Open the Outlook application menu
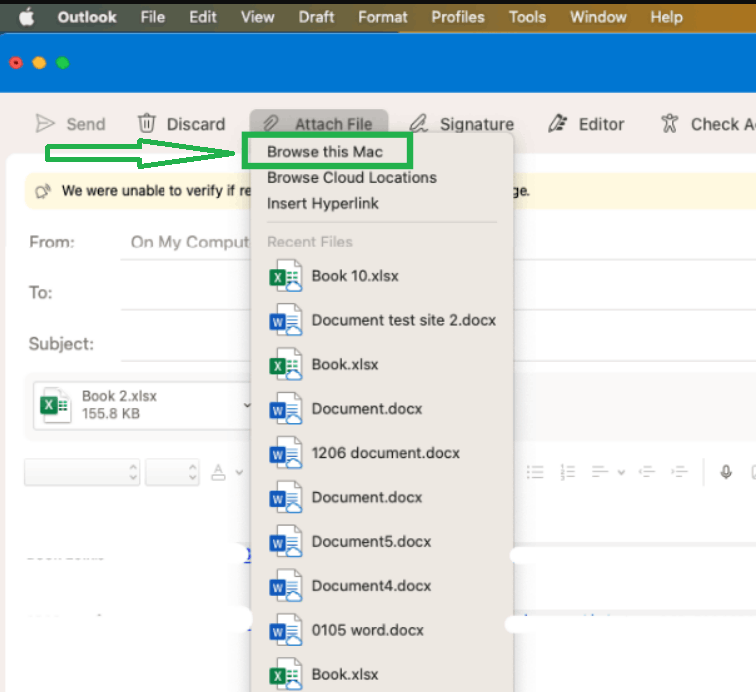756x692 pixels. tap(87, 17)
